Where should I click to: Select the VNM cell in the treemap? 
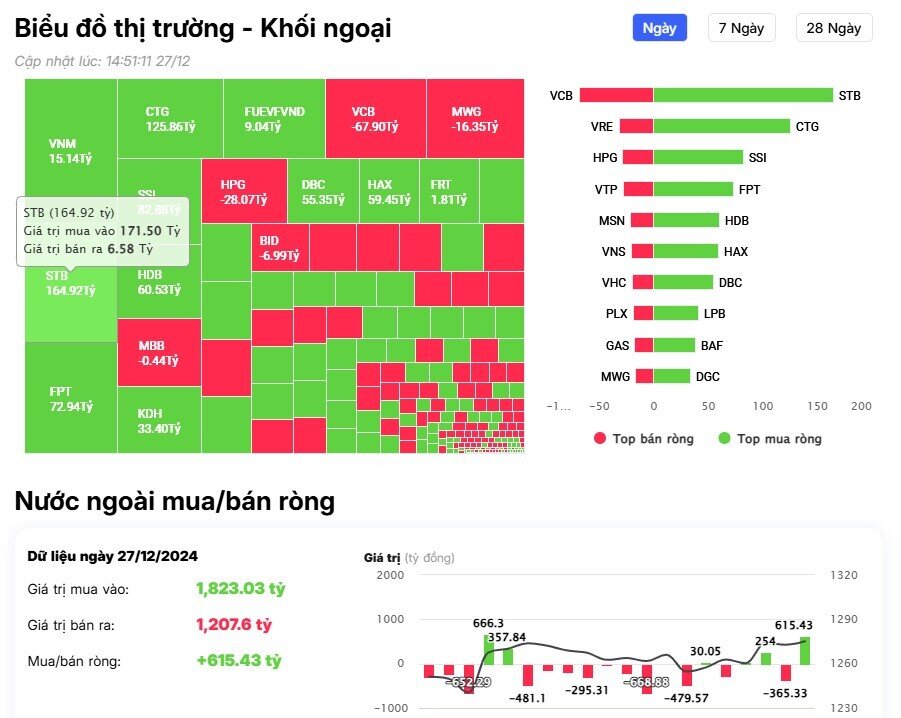click(x=70, y=135)
